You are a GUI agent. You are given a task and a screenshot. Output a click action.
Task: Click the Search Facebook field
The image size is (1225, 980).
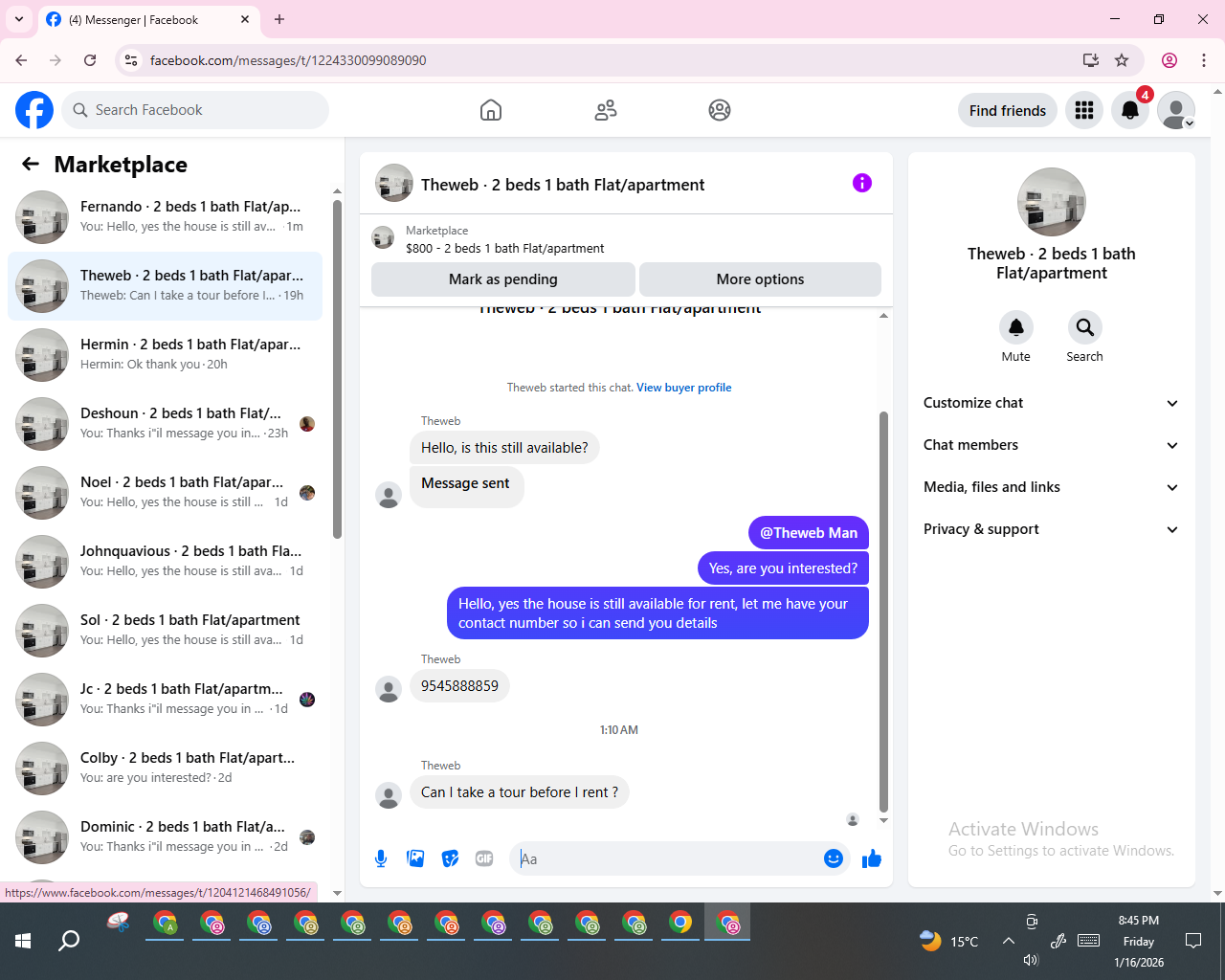(x=195, y=110)
